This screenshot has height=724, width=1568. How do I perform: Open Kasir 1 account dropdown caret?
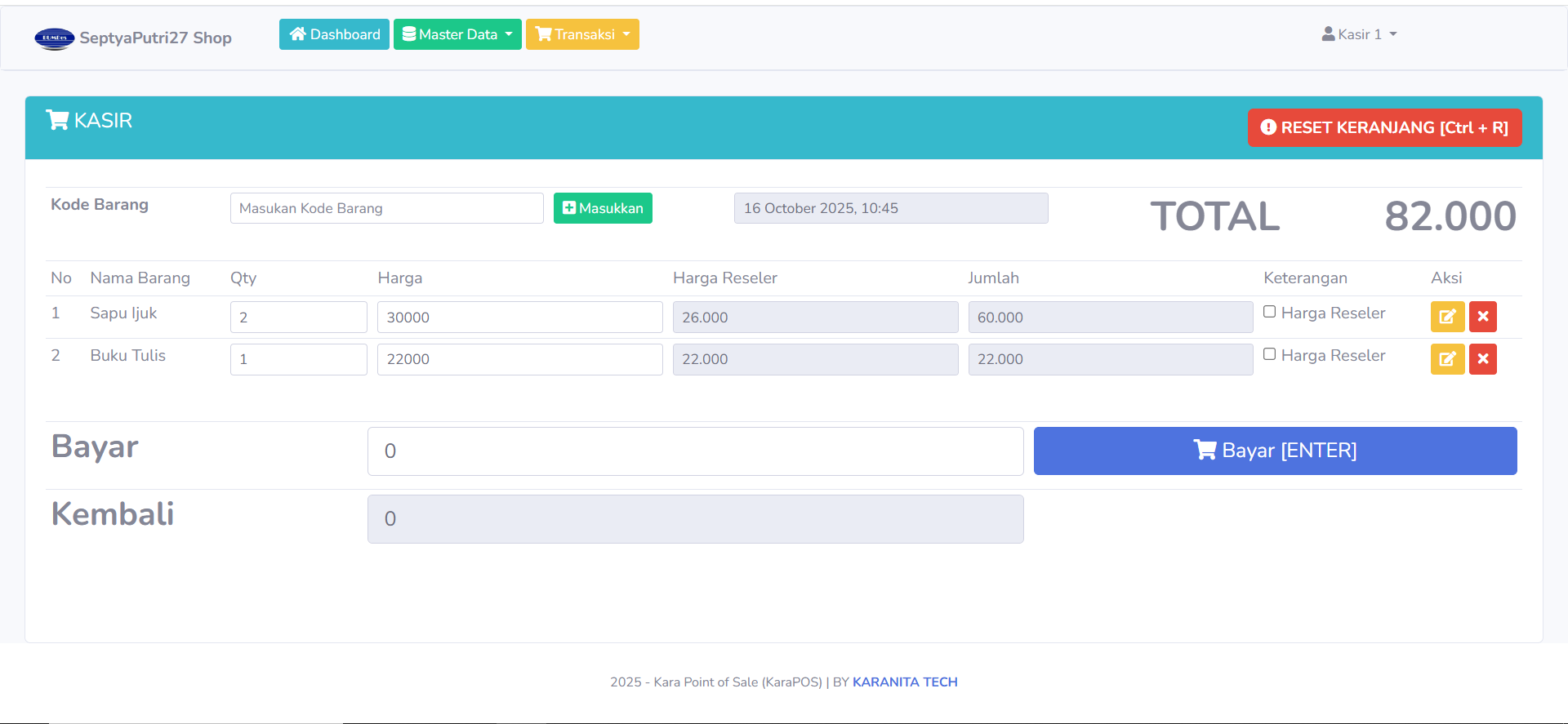point(1393,34)
